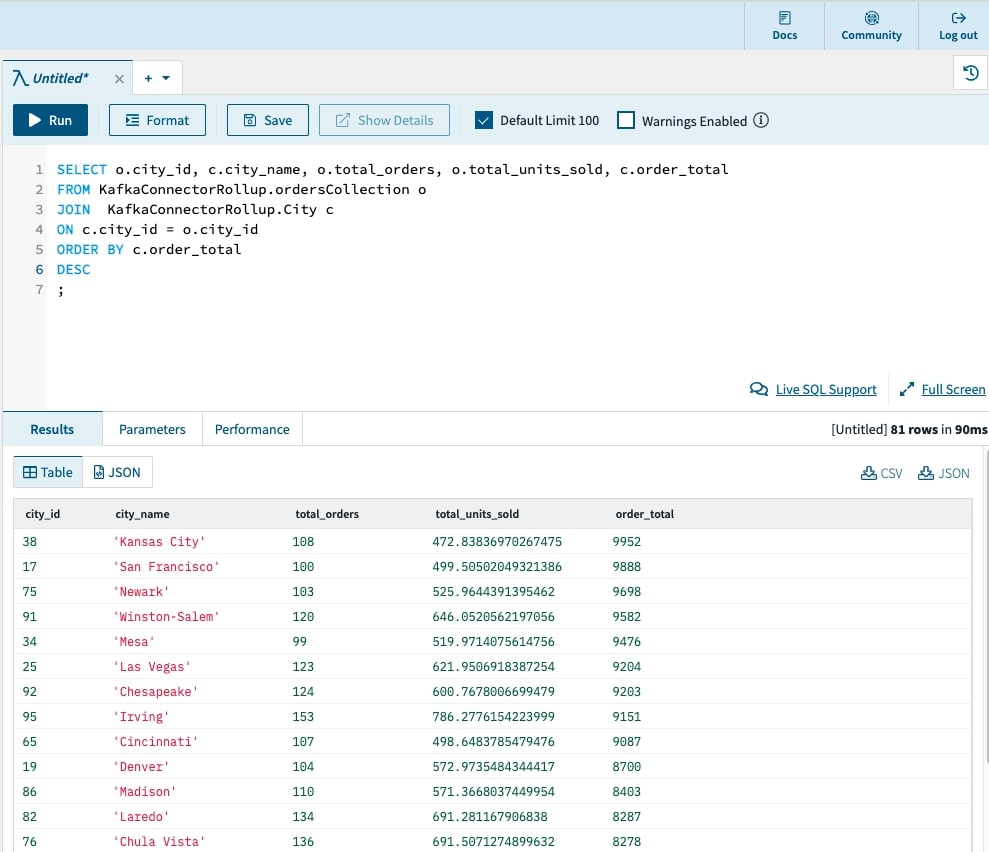
Task: Switch the results view to JSON
Action: tap(117, 472)
